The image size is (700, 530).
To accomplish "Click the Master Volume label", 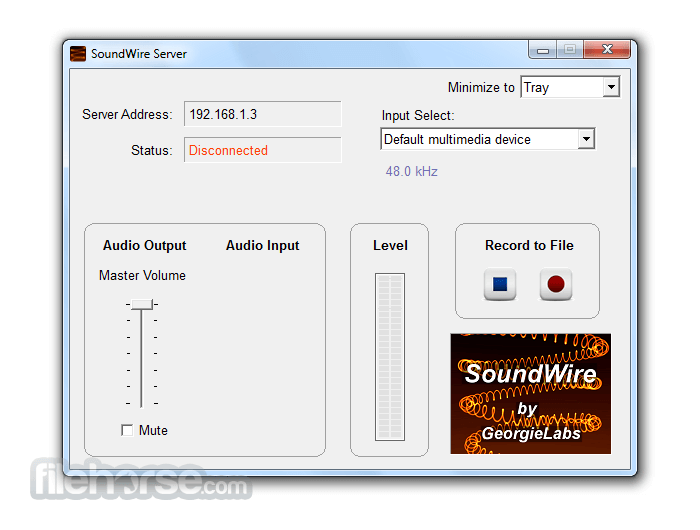I will [x=142, y=275].
